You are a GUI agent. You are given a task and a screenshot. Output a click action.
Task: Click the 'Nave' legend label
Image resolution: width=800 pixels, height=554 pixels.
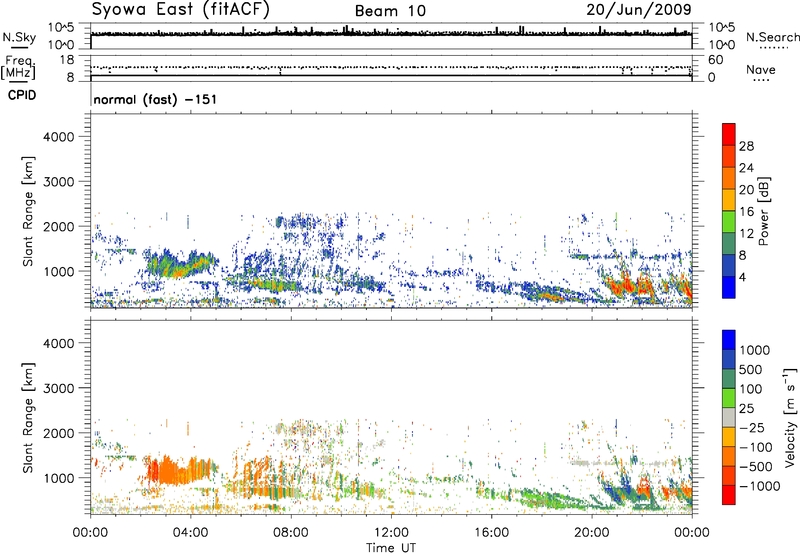tap(760, 69)
